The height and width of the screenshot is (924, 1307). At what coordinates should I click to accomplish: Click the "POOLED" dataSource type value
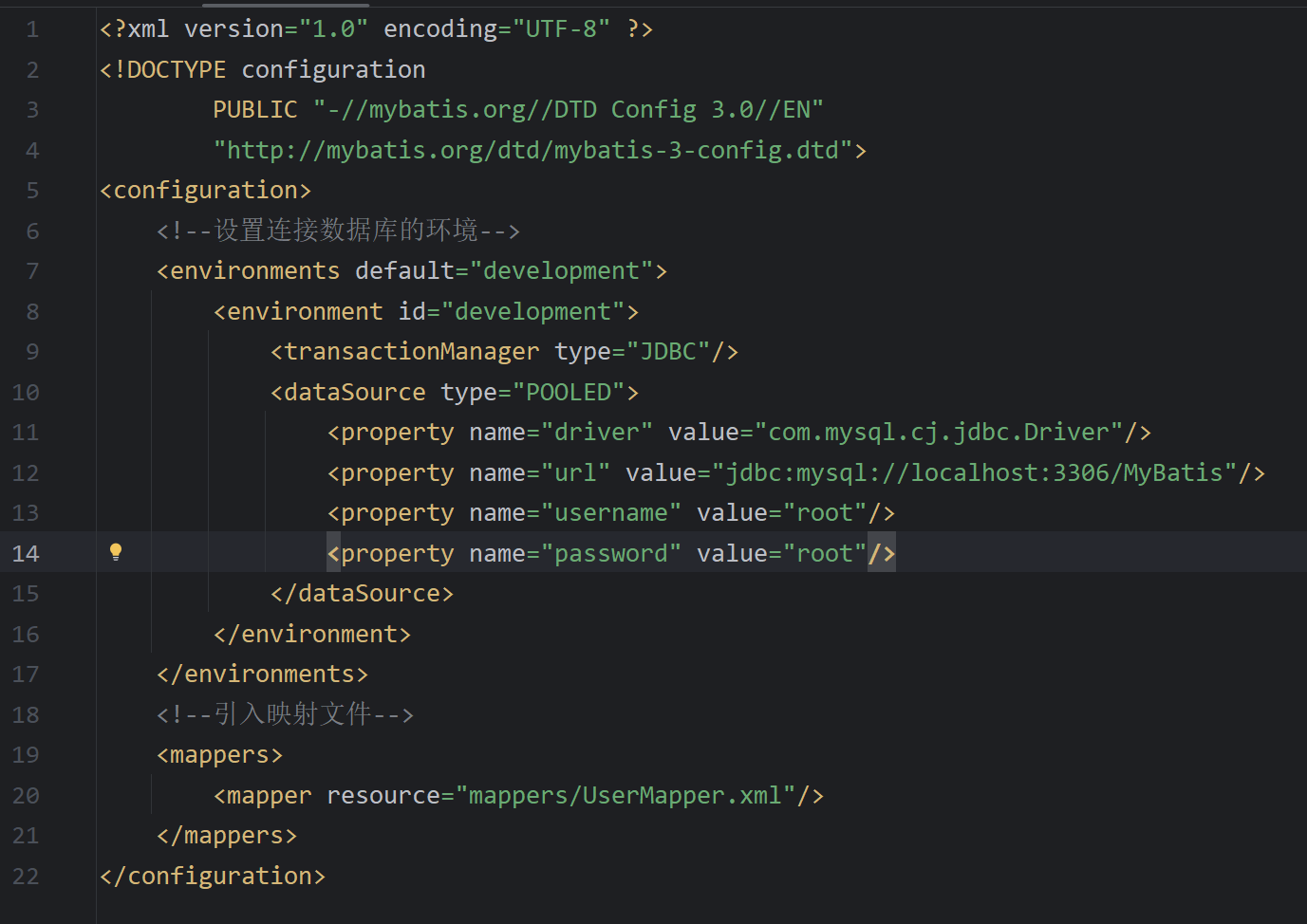(x=569, y=393)
